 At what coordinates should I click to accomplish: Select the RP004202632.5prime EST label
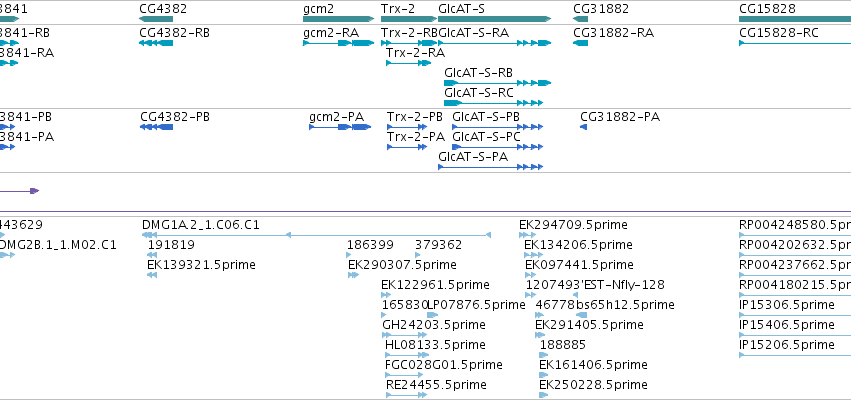click(795, 245)
